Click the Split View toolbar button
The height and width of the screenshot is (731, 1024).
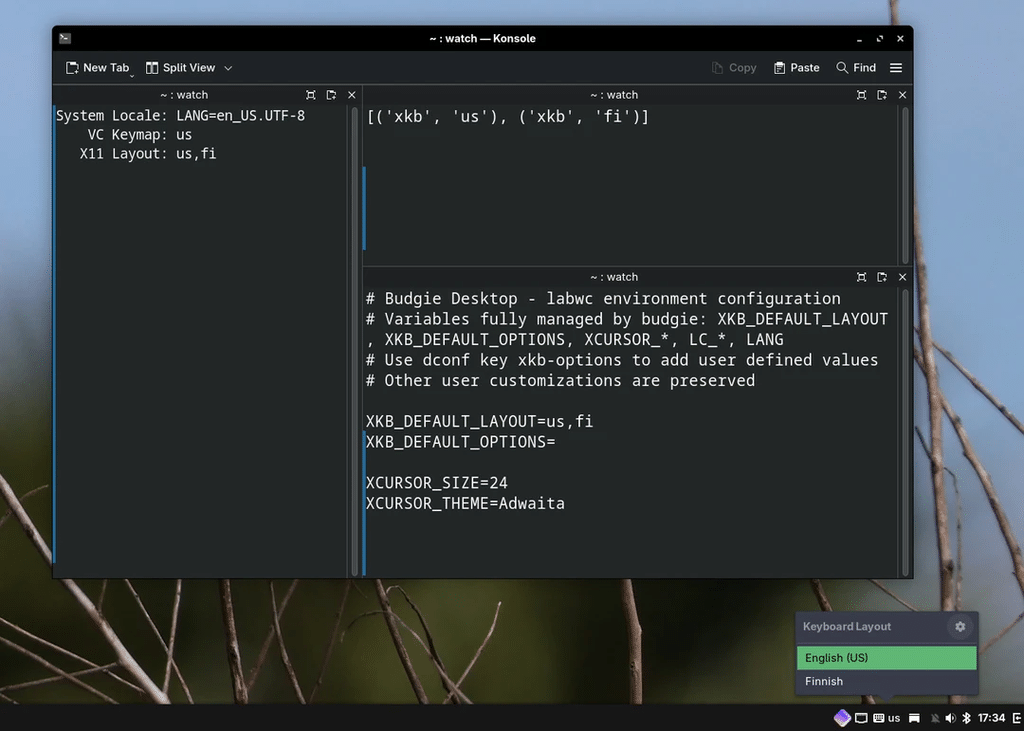tap(180, 68)
